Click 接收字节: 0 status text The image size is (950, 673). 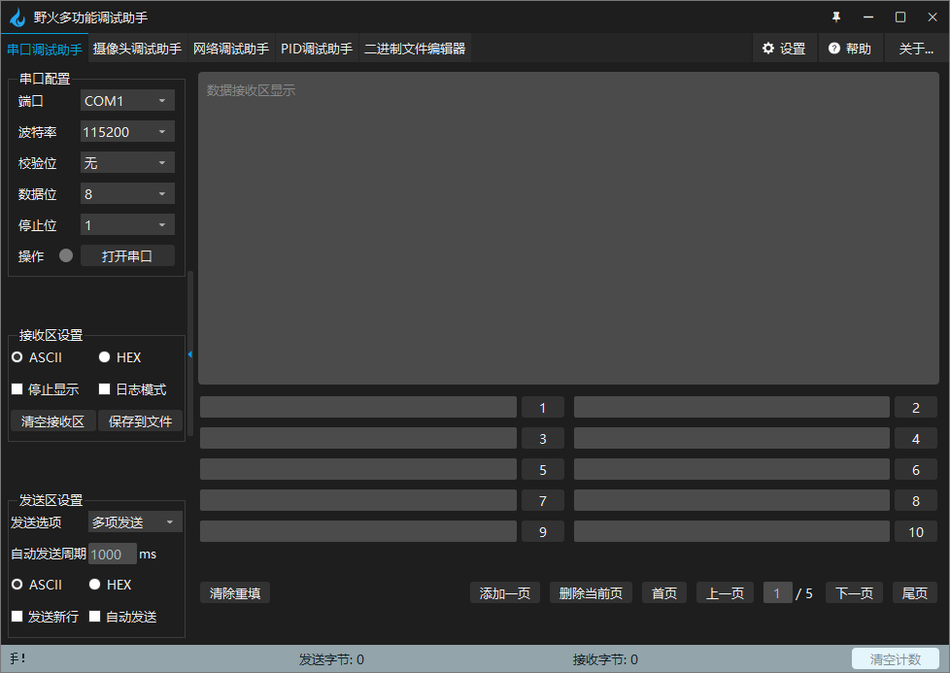605,659
